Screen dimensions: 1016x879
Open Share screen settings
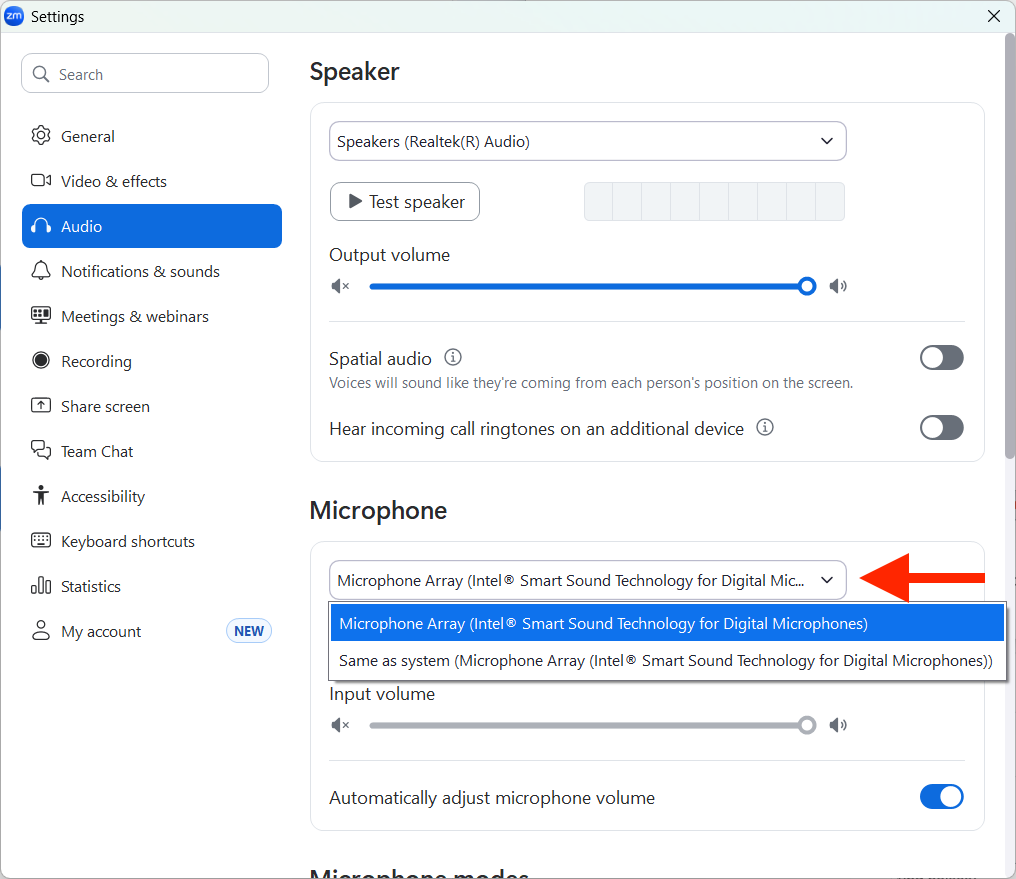[152, 406]
